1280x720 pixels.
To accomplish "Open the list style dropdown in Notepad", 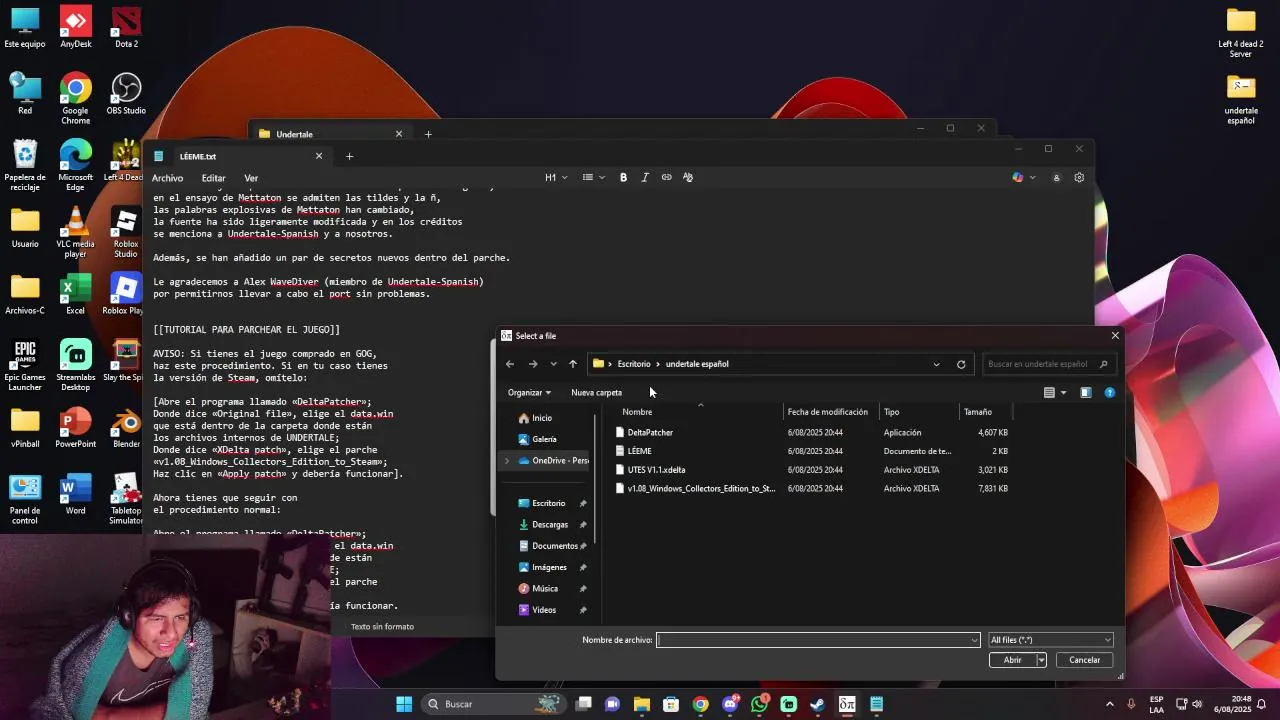I will click(x=594, y=177).
